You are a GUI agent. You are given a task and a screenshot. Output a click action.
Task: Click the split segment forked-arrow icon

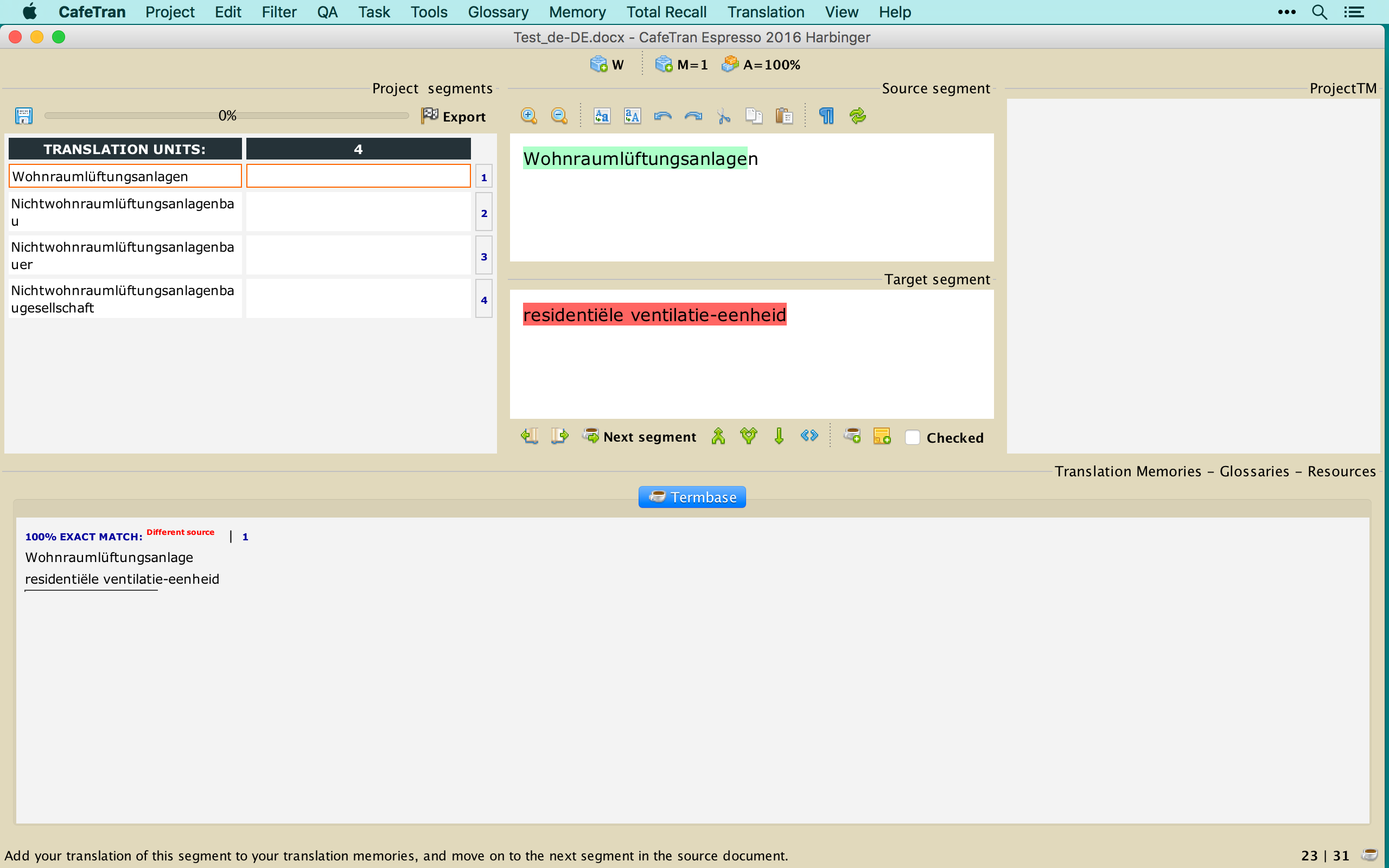pyautogui.click(x=748, y=437)
